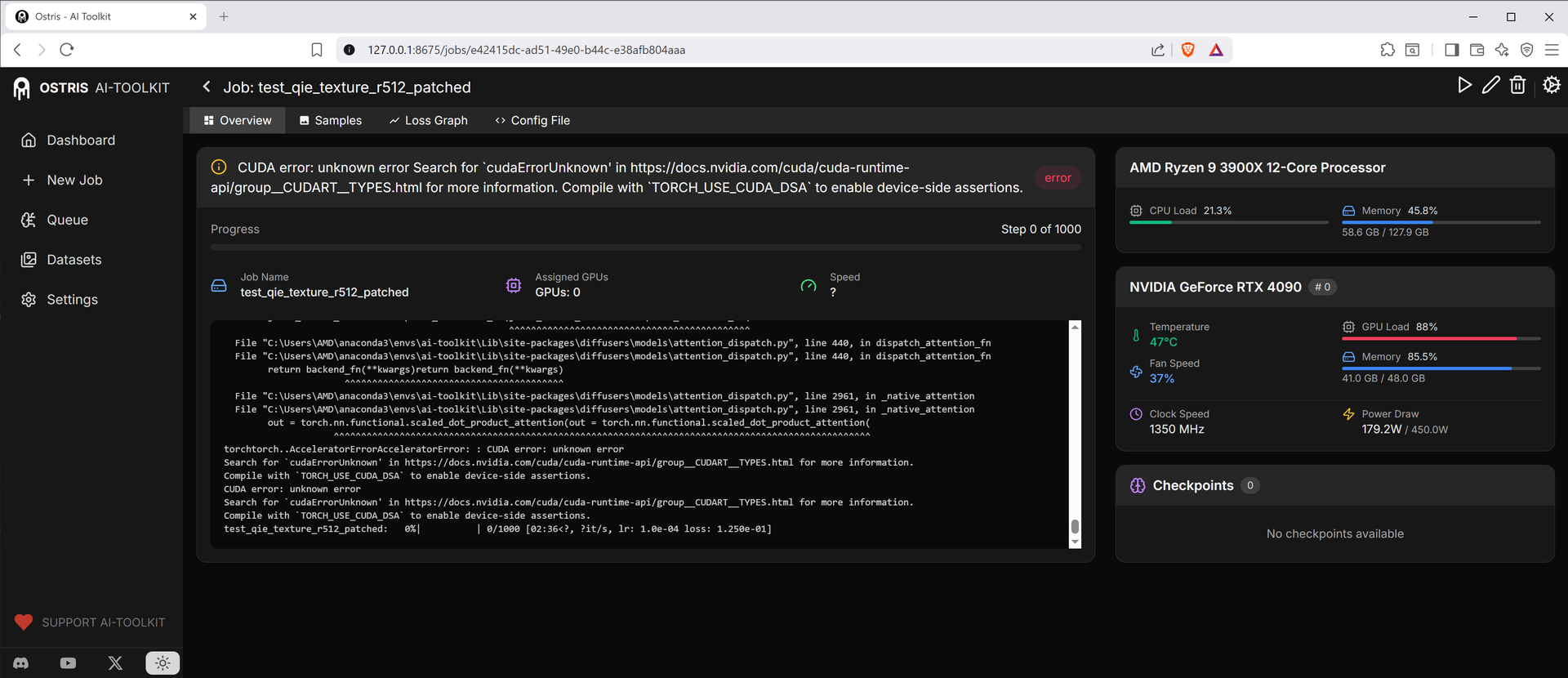The width and height of the screenshot is (1568, 678).
Task: Click 'GPUs: 0' assigned GPUs value
Action: [x=558, y=292]
